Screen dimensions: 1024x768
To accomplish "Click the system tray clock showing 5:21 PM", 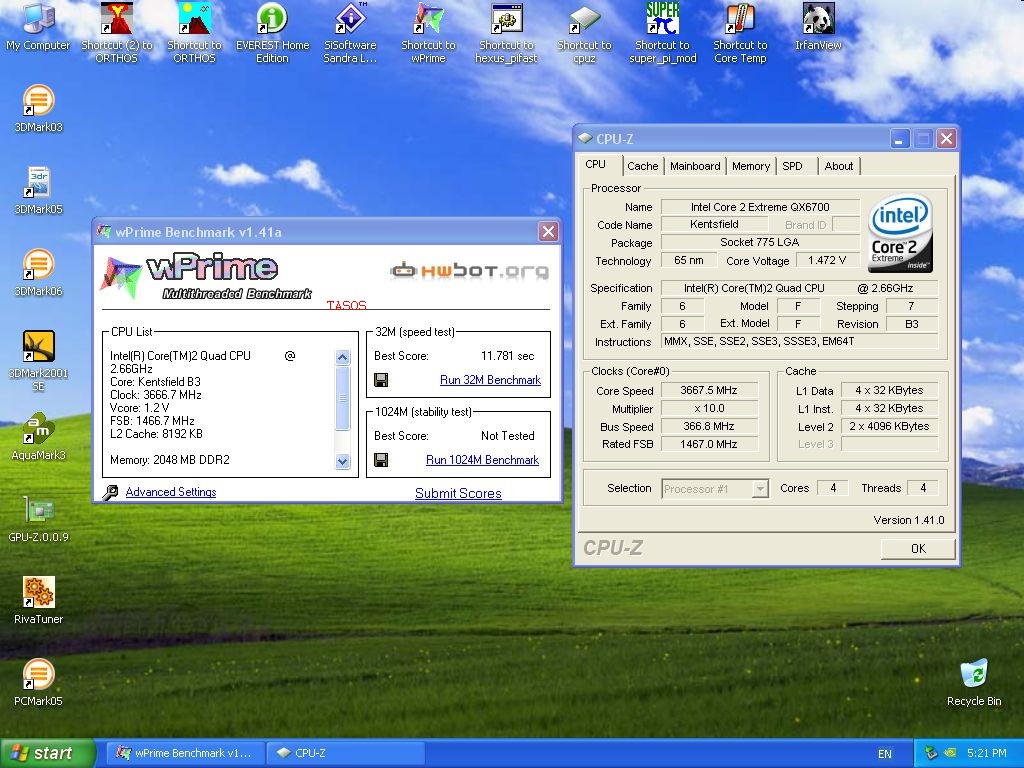I will pyautogui.click(x=987, y=753).
